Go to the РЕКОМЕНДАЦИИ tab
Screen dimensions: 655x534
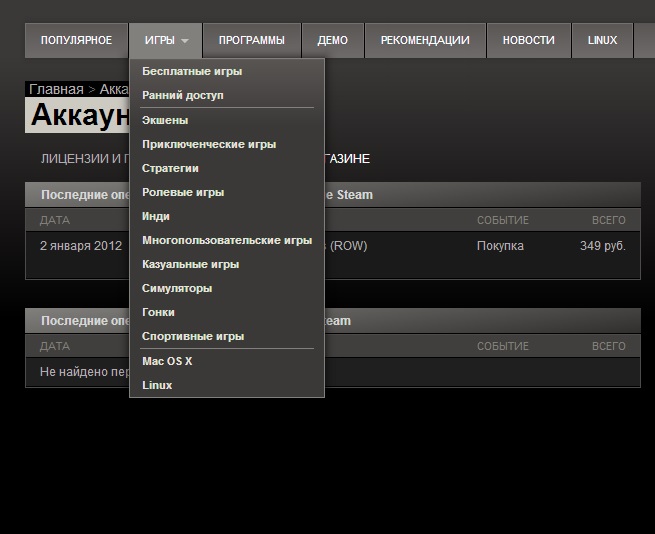[424, 41]
